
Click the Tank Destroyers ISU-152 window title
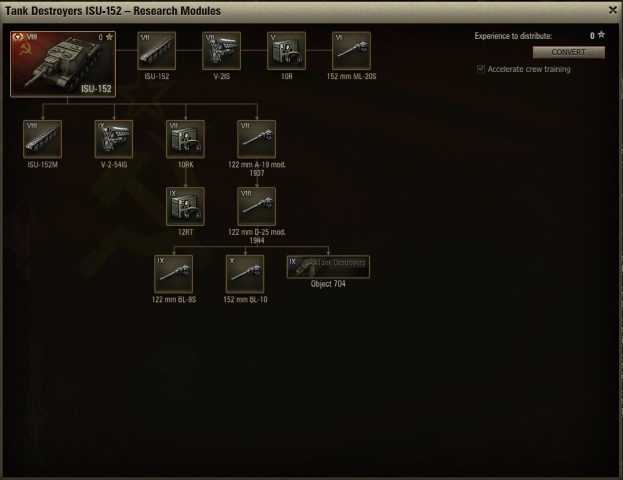[x=113, y=11]
